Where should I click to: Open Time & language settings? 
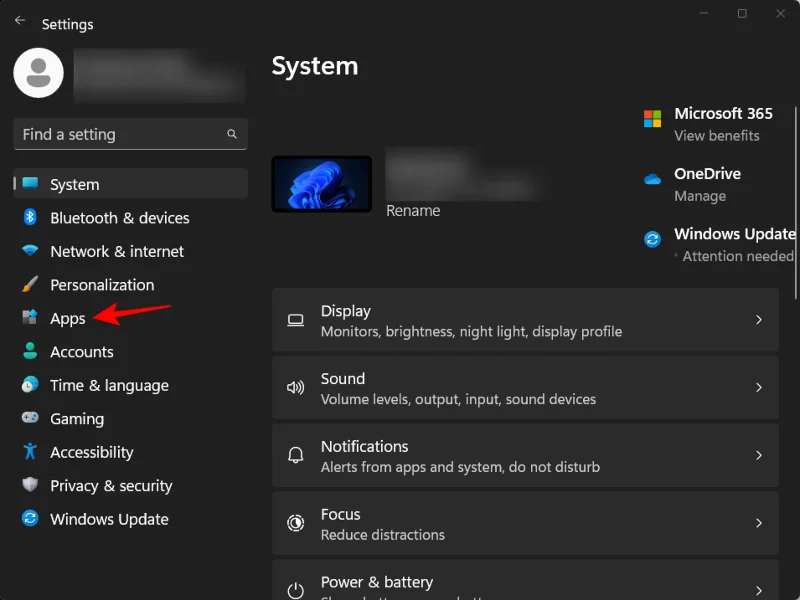pos(109,385)
